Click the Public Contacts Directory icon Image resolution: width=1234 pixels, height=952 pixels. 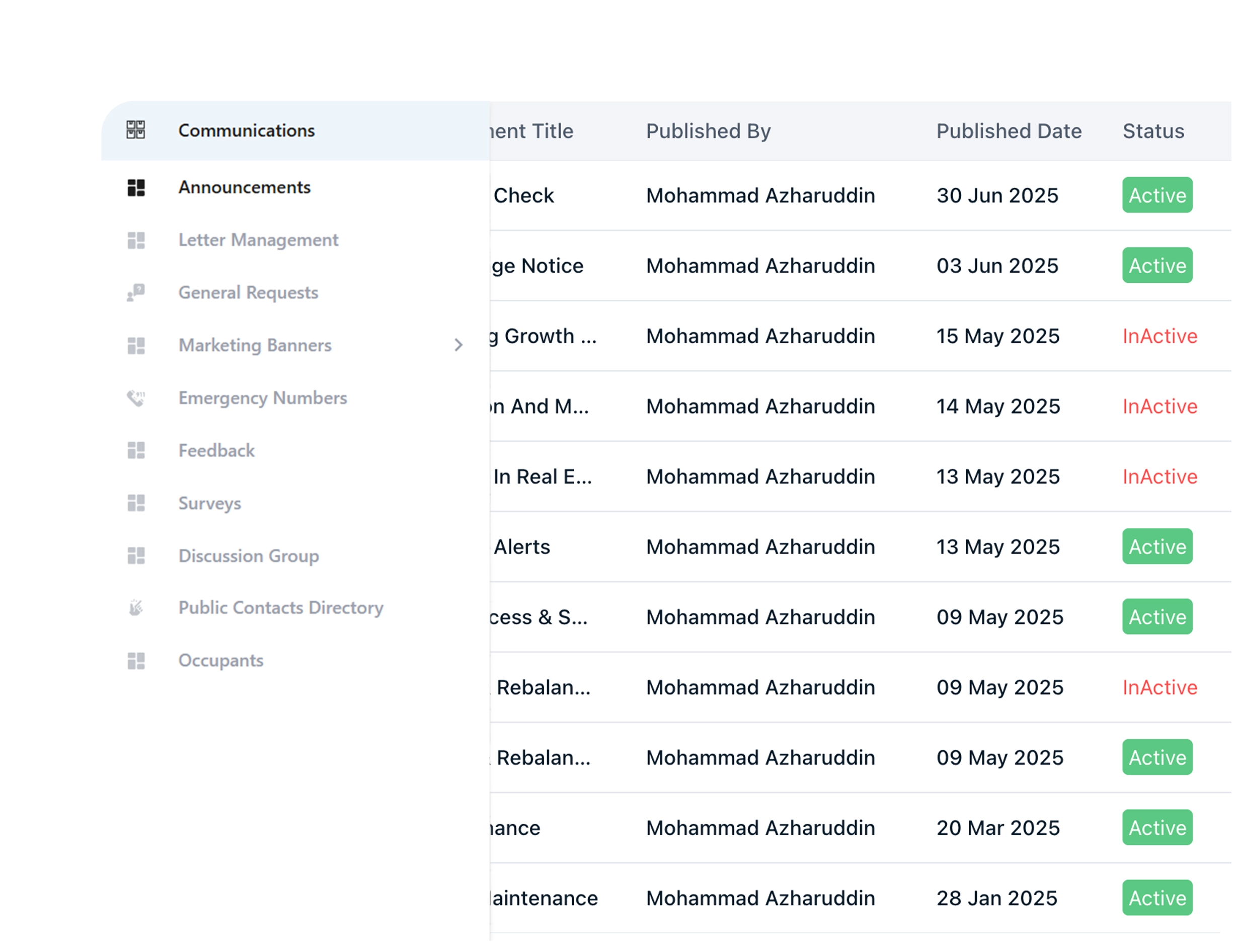(x=135, y=608)
